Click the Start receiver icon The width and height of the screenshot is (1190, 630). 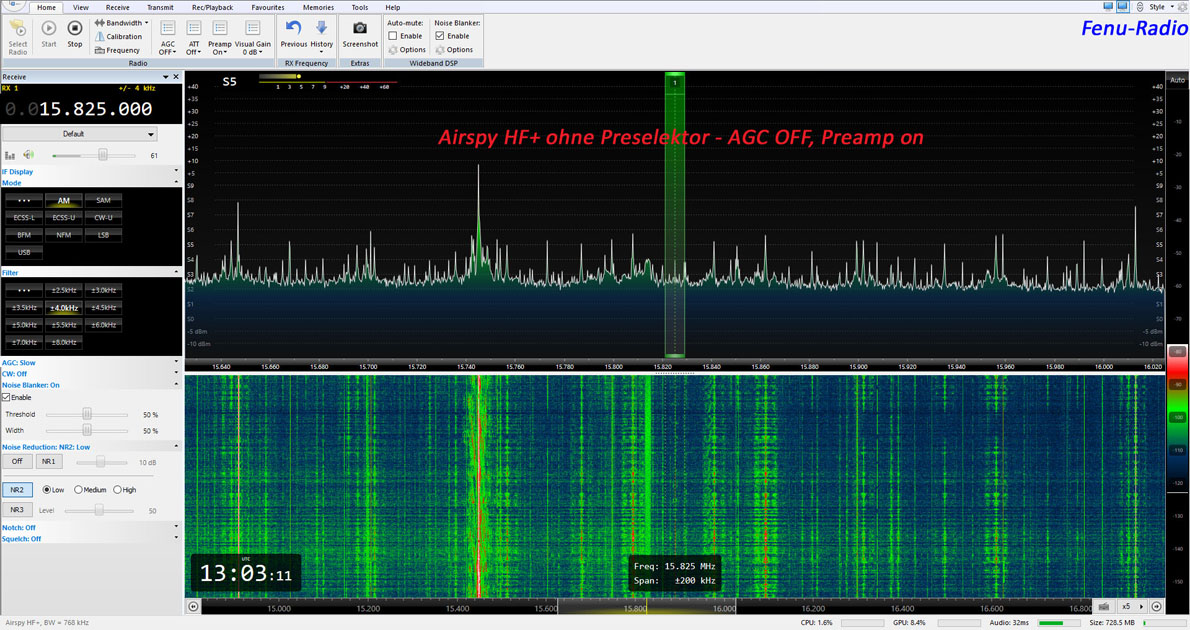pos(48,30)
